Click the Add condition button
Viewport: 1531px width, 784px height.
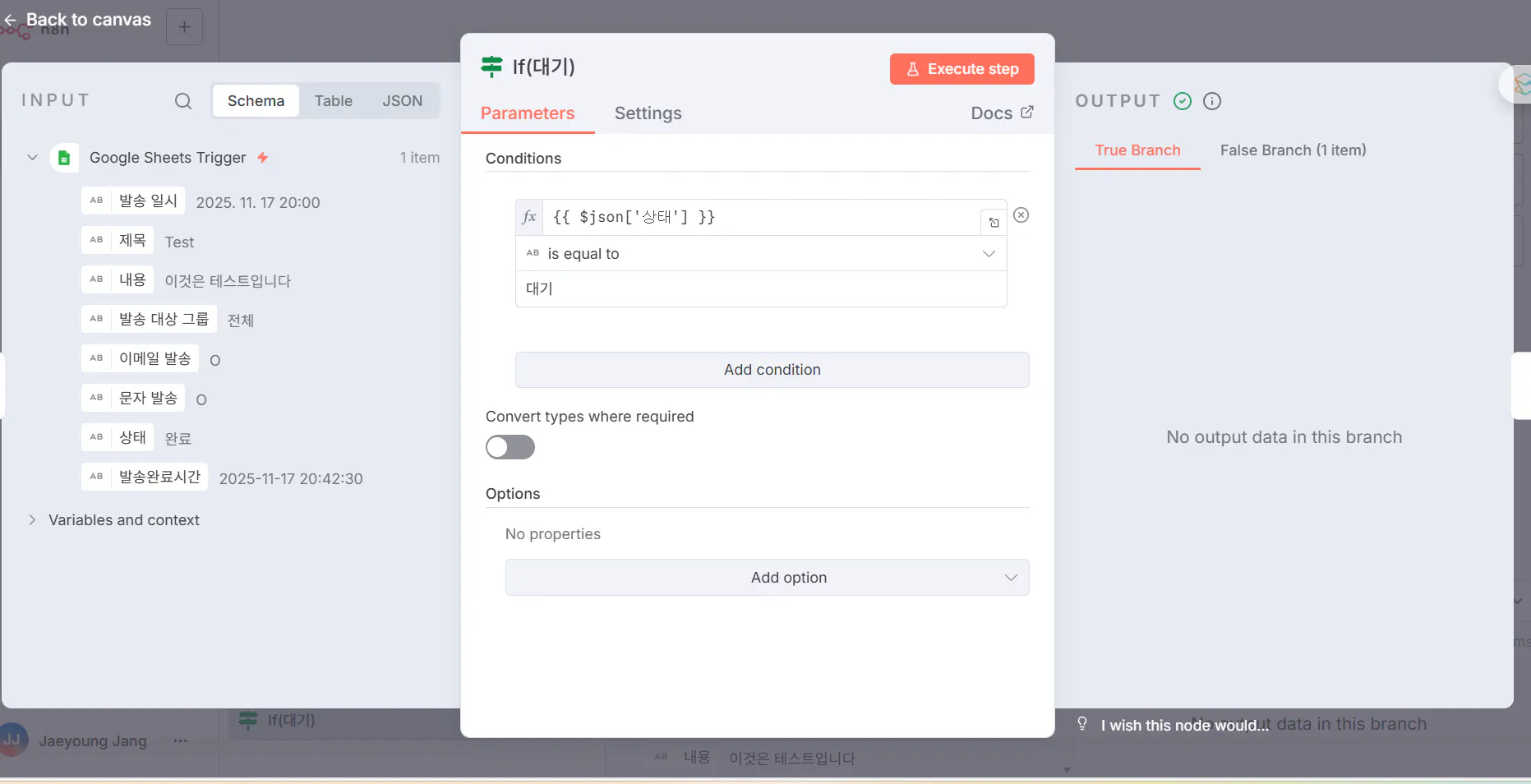(x=772, y=370)
